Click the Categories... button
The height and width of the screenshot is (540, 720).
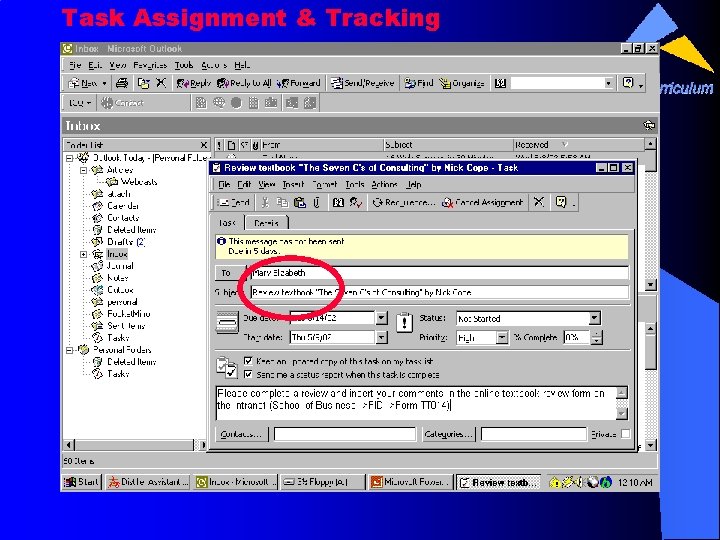(448, 434)
